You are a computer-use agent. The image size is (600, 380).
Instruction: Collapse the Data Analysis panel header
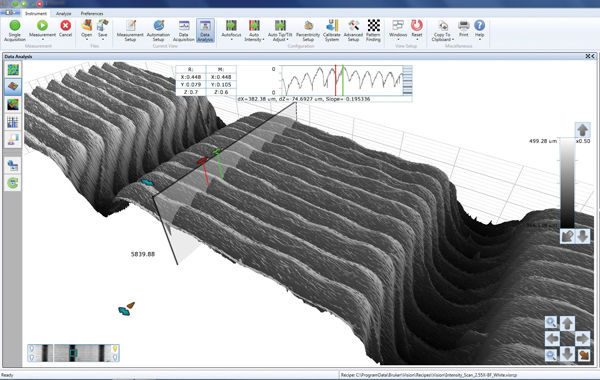point(590,56)
